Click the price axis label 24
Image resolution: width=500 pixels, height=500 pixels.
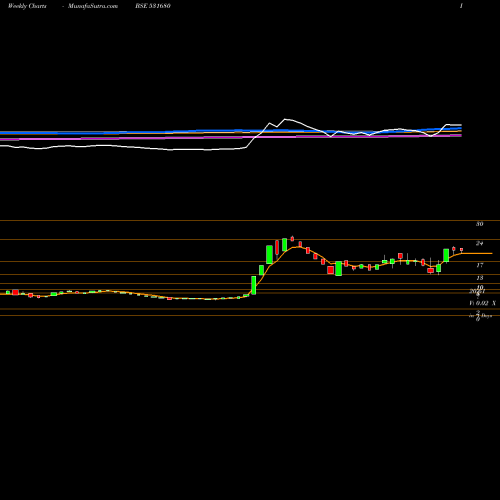click(480, 243)
